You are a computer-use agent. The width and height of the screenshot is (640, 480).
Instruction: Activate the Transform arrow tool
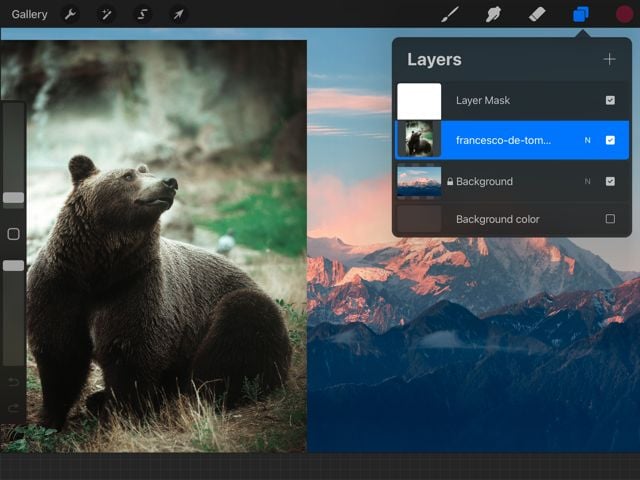point(178,14)
